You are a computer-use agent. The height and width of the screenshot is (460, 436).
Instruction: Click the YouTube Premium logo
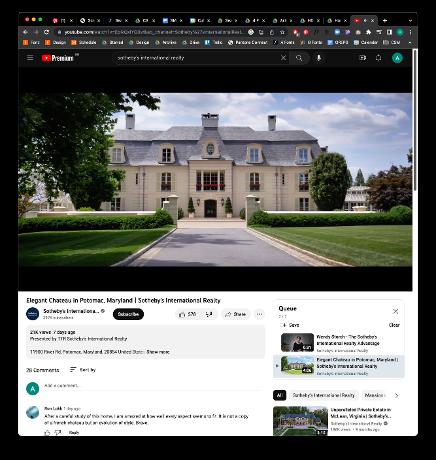pyautogui.click(x=57, y=58)
